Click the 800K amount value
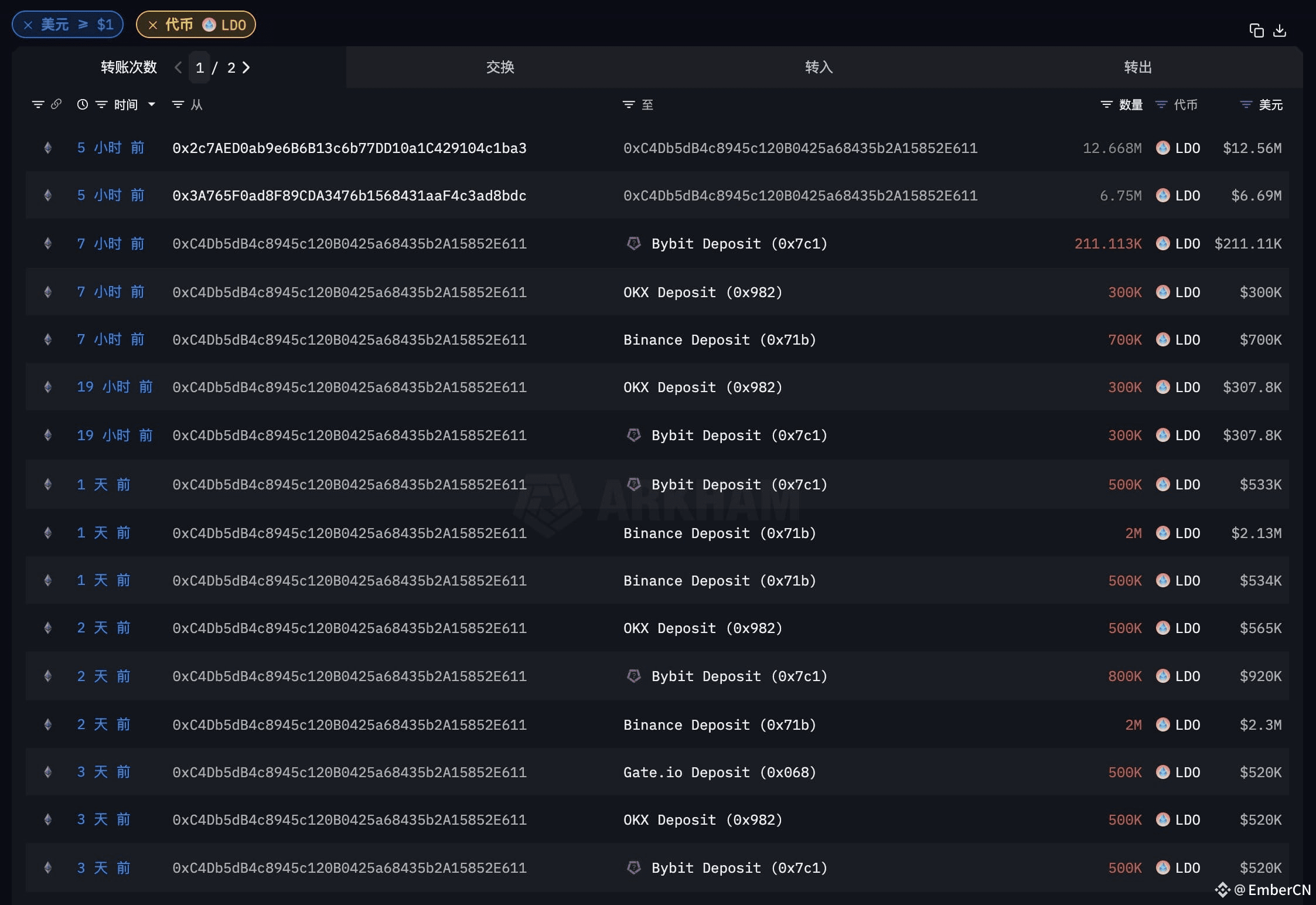Screen dimensions: 1316x905 pos(1125,676)
